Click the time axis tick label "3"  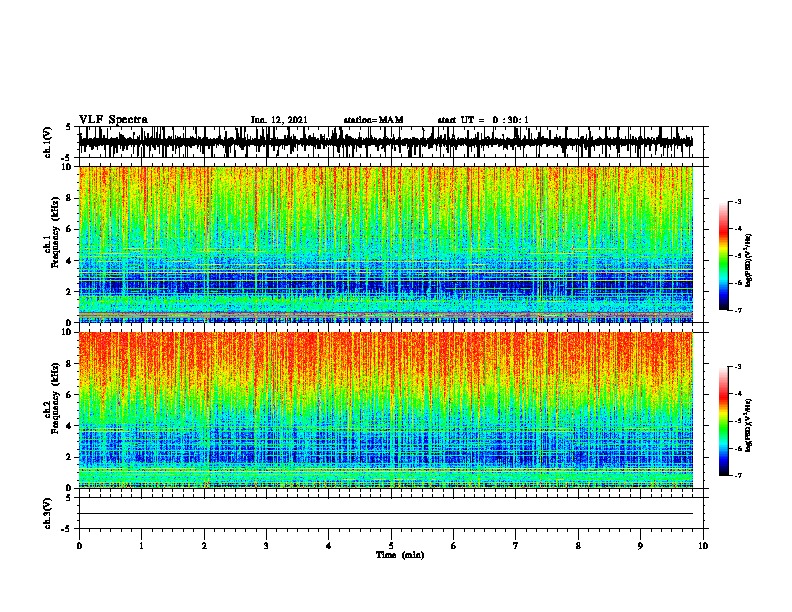coord(266,546)
